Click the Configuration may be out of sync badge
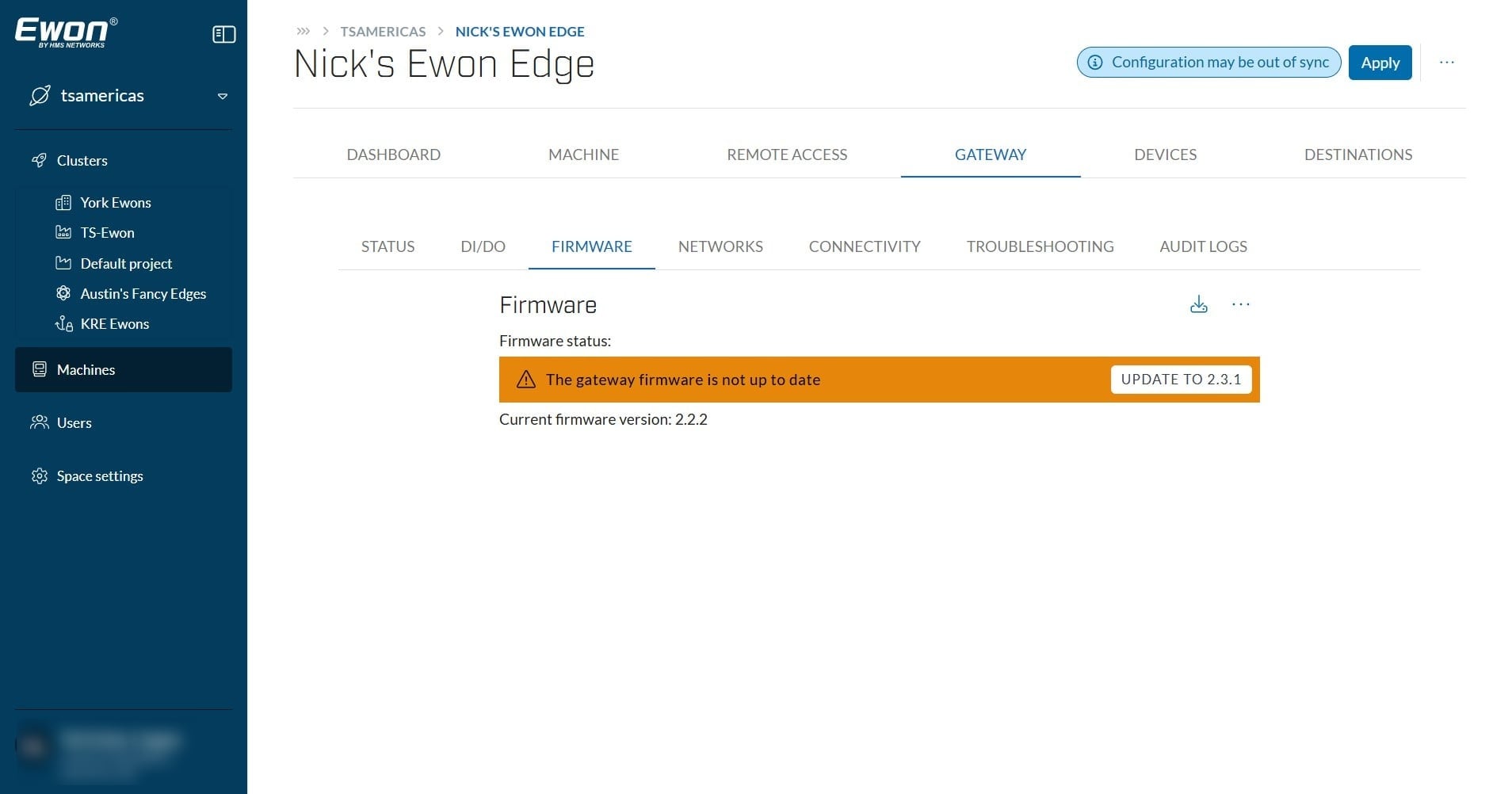Image resolution: width=1512 pixels, height=794 pixels. [x=1208, y=63]
